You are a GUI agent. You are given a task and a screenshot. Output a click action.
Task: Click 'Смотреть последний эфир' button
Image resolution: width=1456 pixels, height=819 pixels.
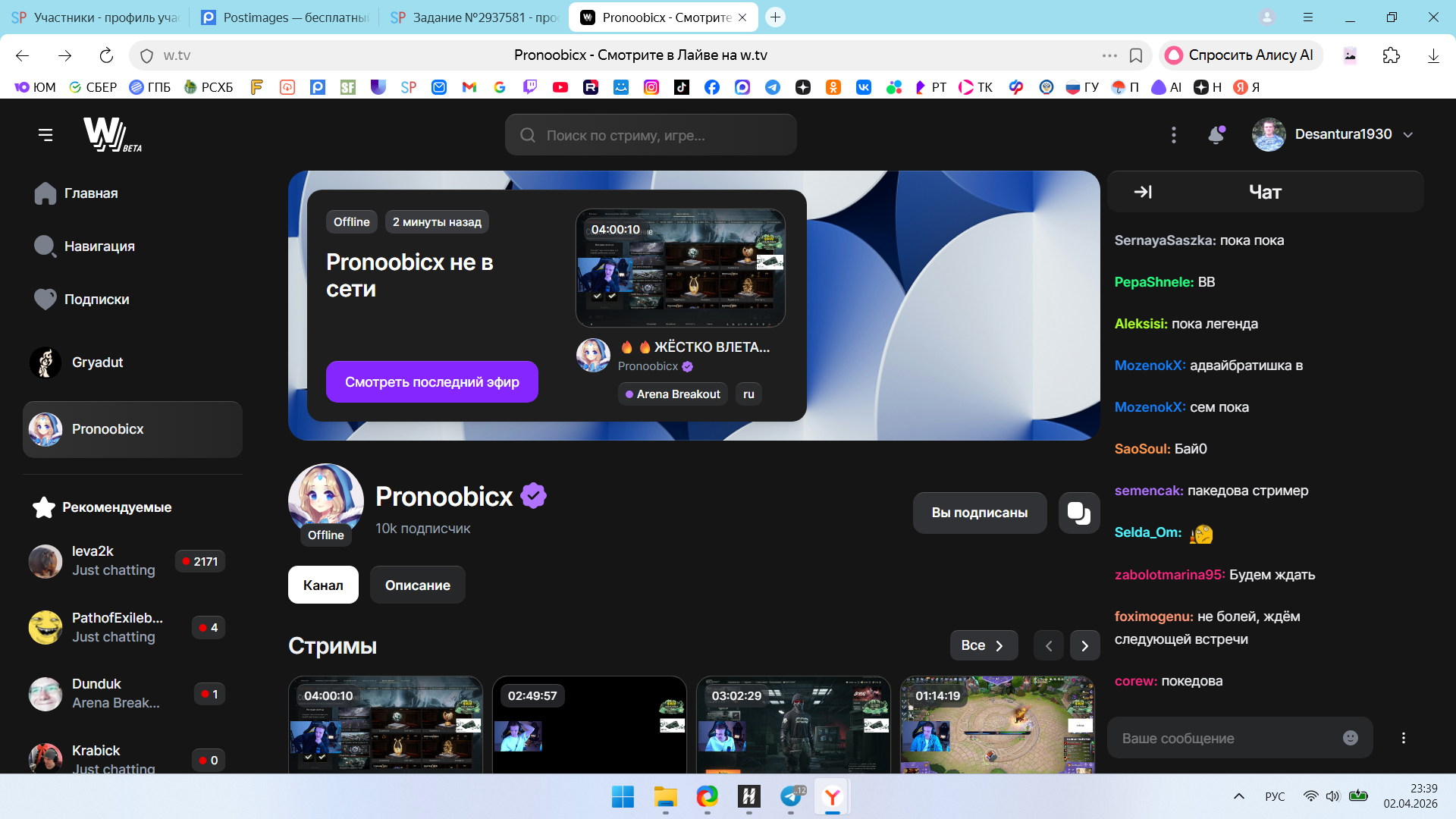[431, 382]
